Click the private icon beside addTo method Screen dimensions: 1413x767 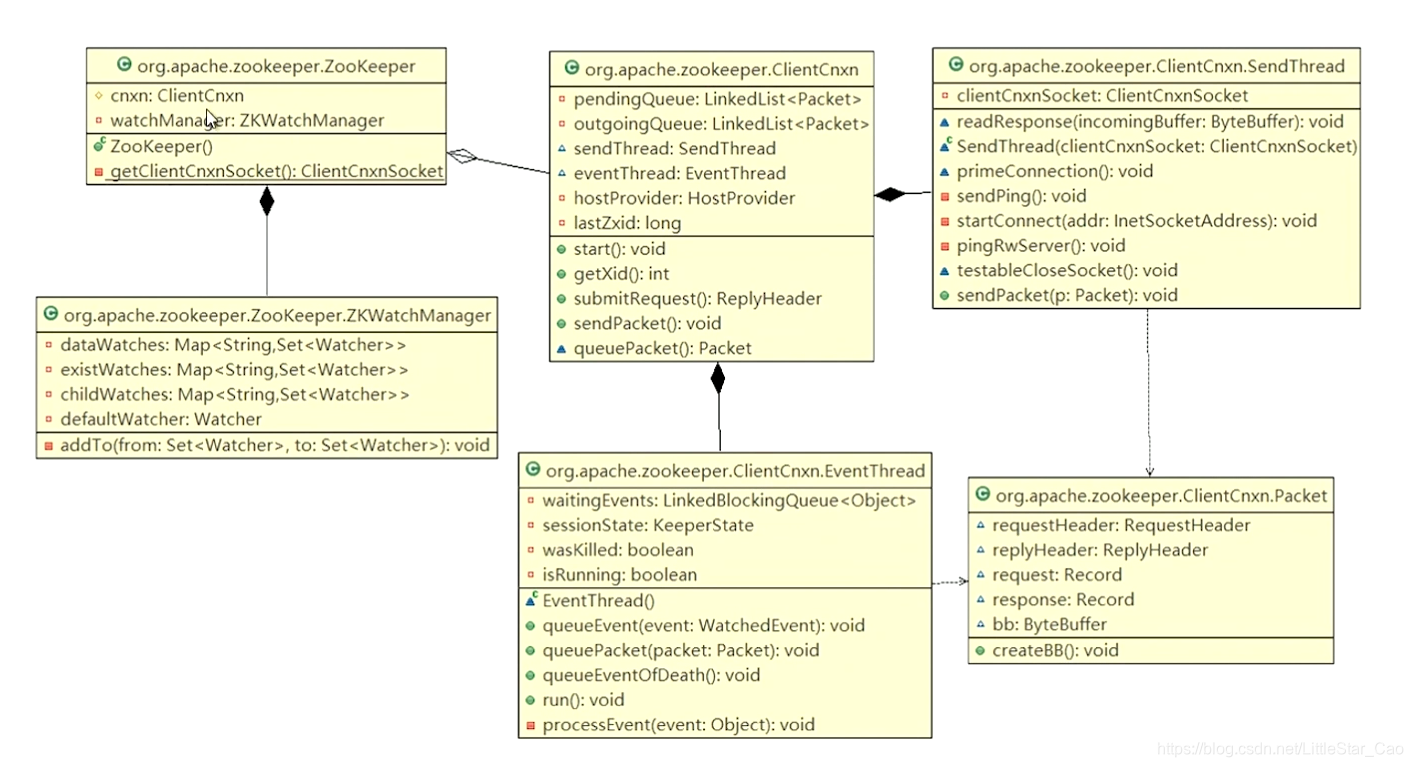click(49, 445)
